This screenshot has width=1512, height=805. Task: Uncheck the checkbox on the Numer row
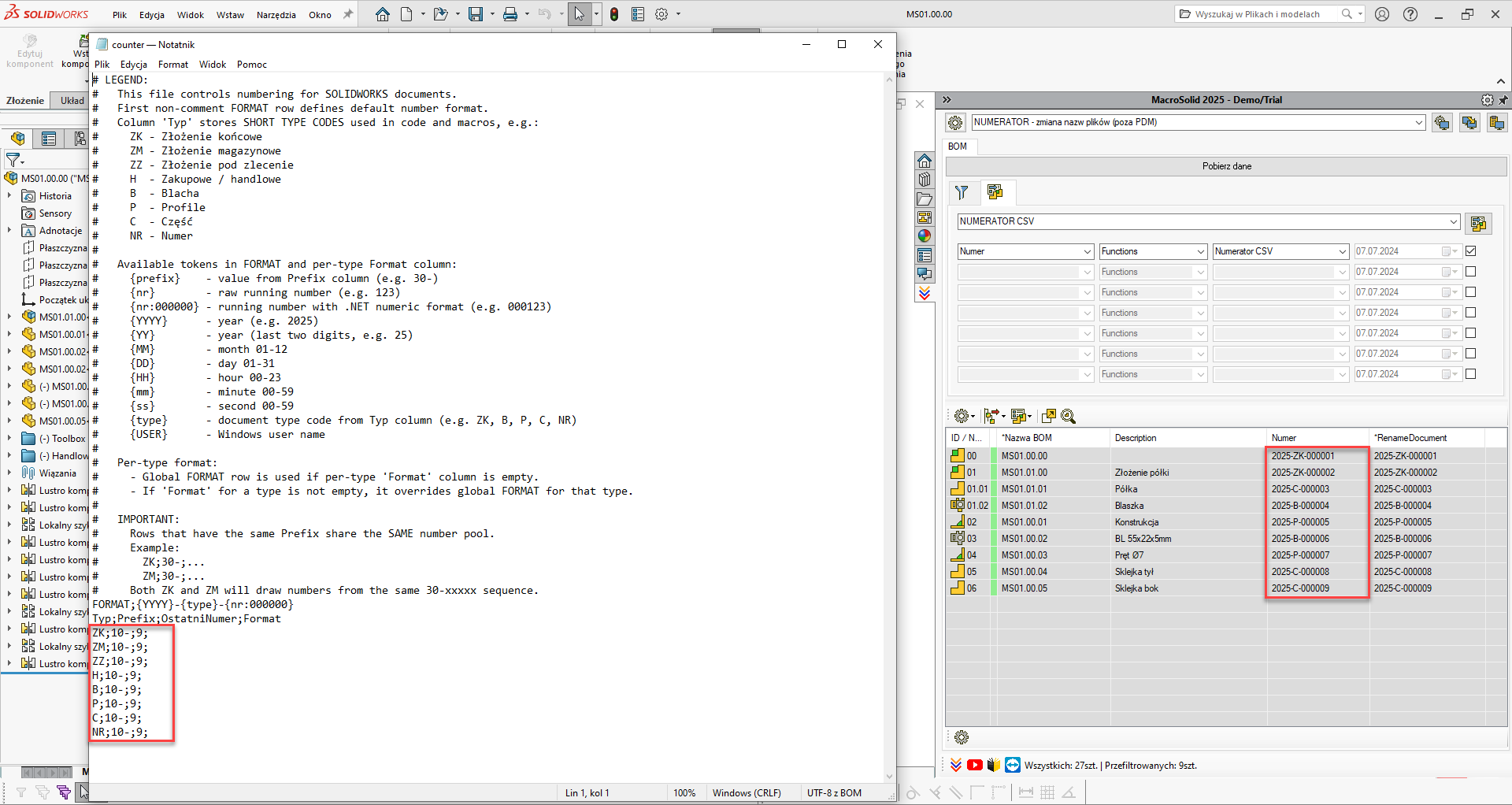tap(1470, 251)
